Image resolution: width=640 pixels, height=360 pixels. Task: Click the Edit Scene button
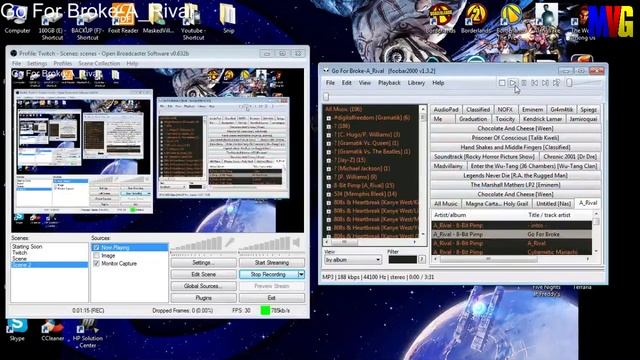pos(203,274)
